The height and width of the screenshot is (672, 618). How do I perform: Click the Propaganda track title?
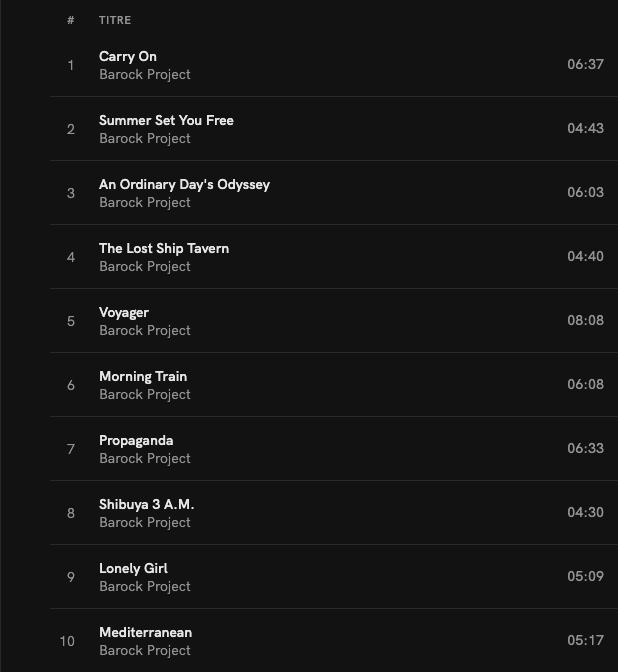pyautogui.click(x=136, y=441)
